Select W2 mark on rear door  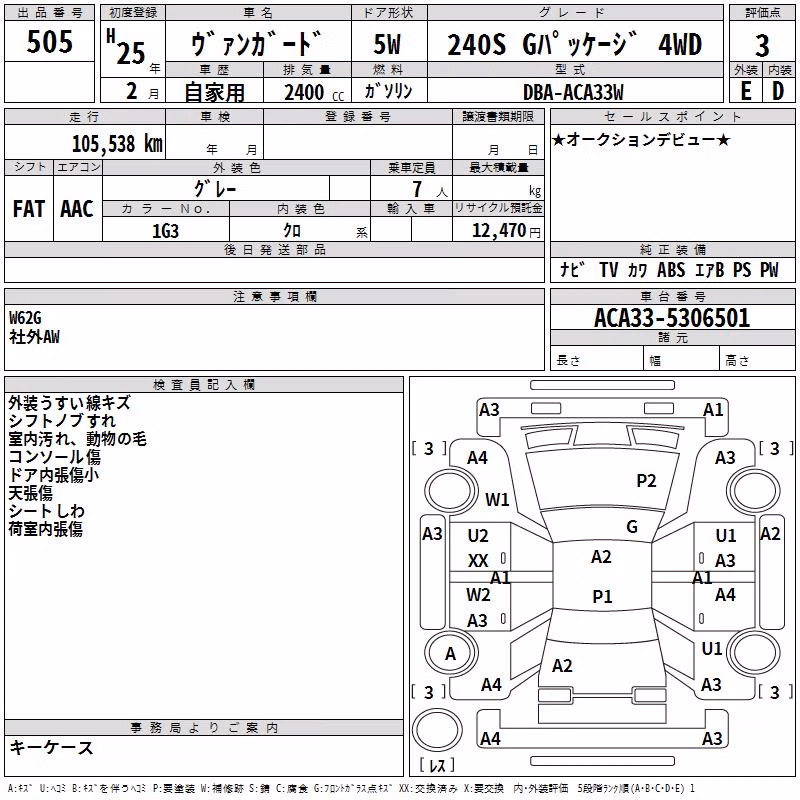[478, 595]
